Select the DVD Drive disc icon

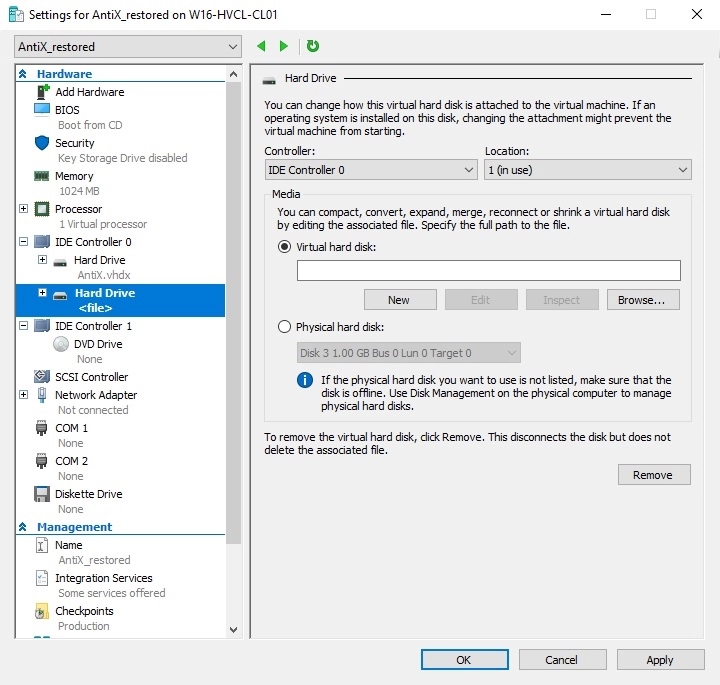tap(61, 344)
